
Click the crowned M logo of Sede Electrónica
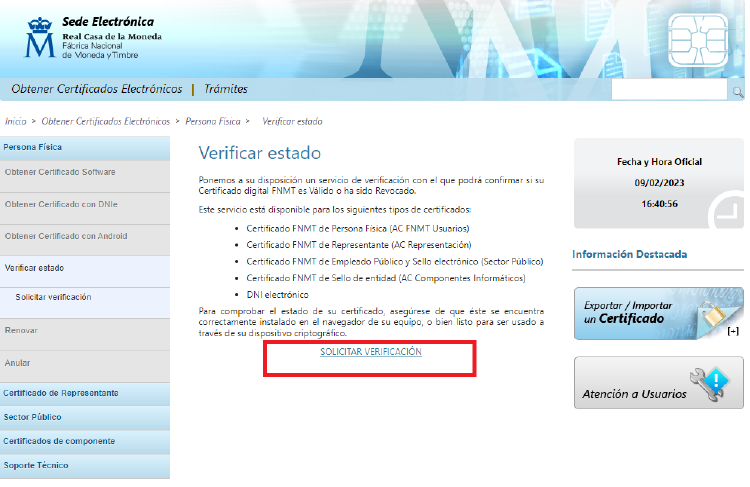(x=40, y=37)
